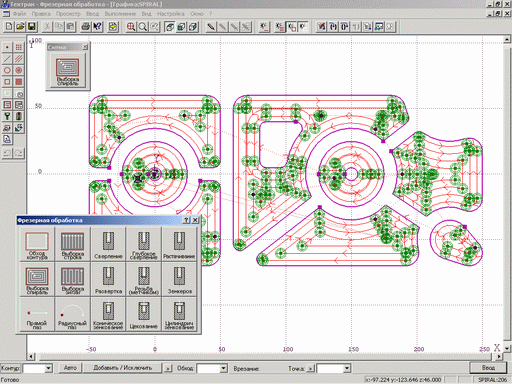Select the filled square tool
This screenshot has width=512, height=384.
point(19,82)
